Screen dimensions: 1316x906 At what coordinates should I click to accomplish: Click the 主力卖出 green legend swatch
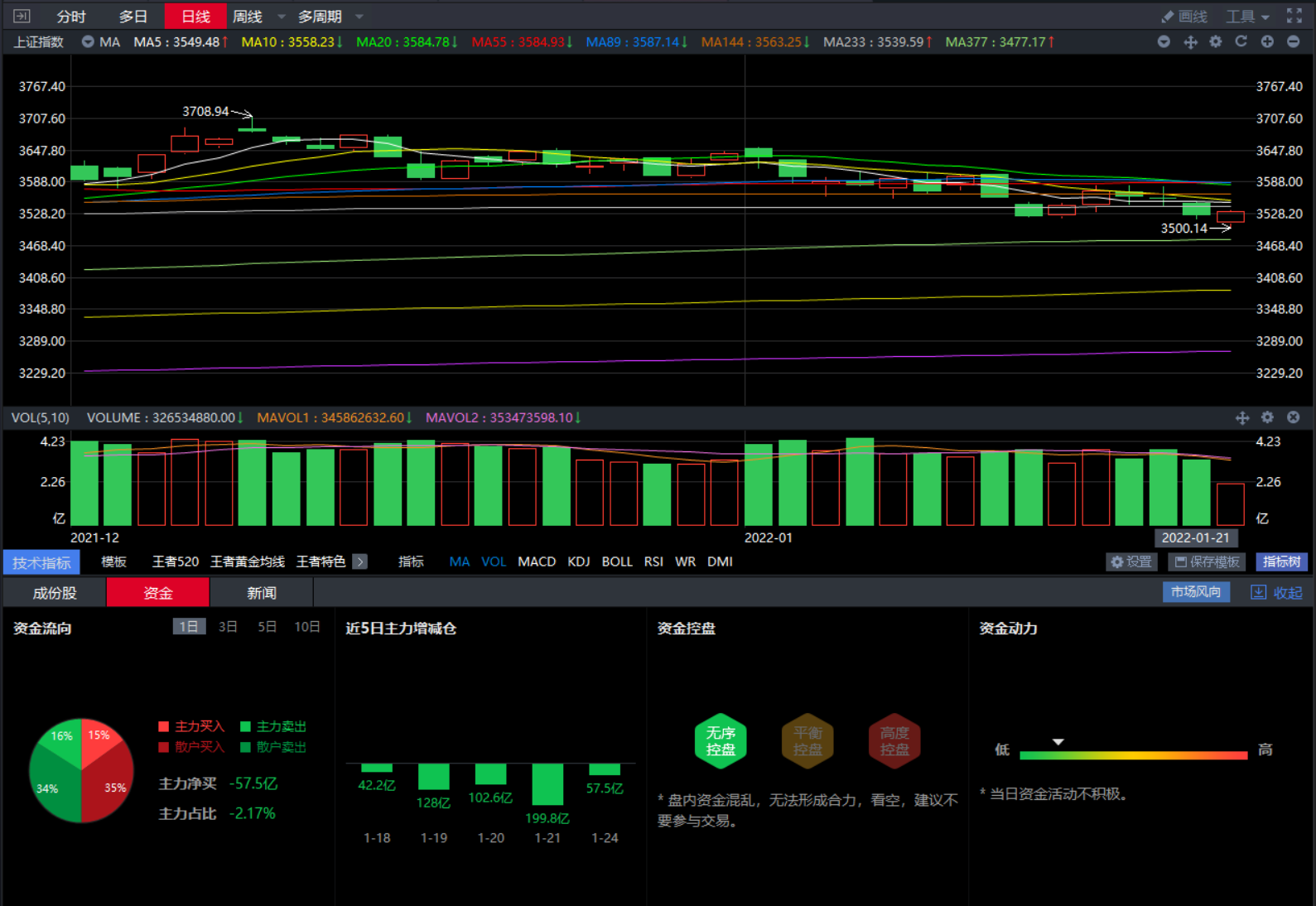245,726
